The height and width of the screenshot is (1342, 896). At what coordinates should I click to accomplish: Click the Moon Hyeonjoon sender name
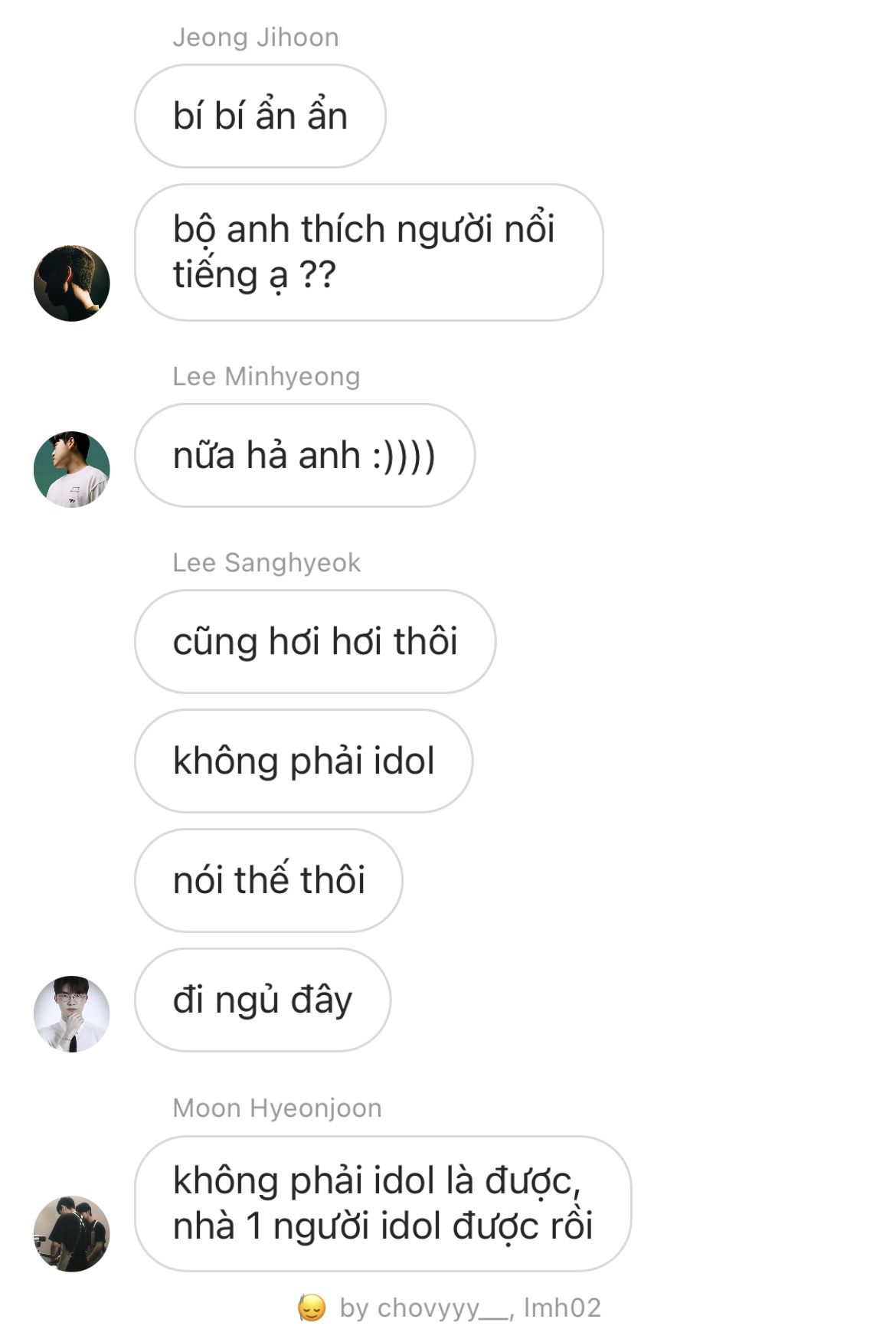(x=277, y=1108)
